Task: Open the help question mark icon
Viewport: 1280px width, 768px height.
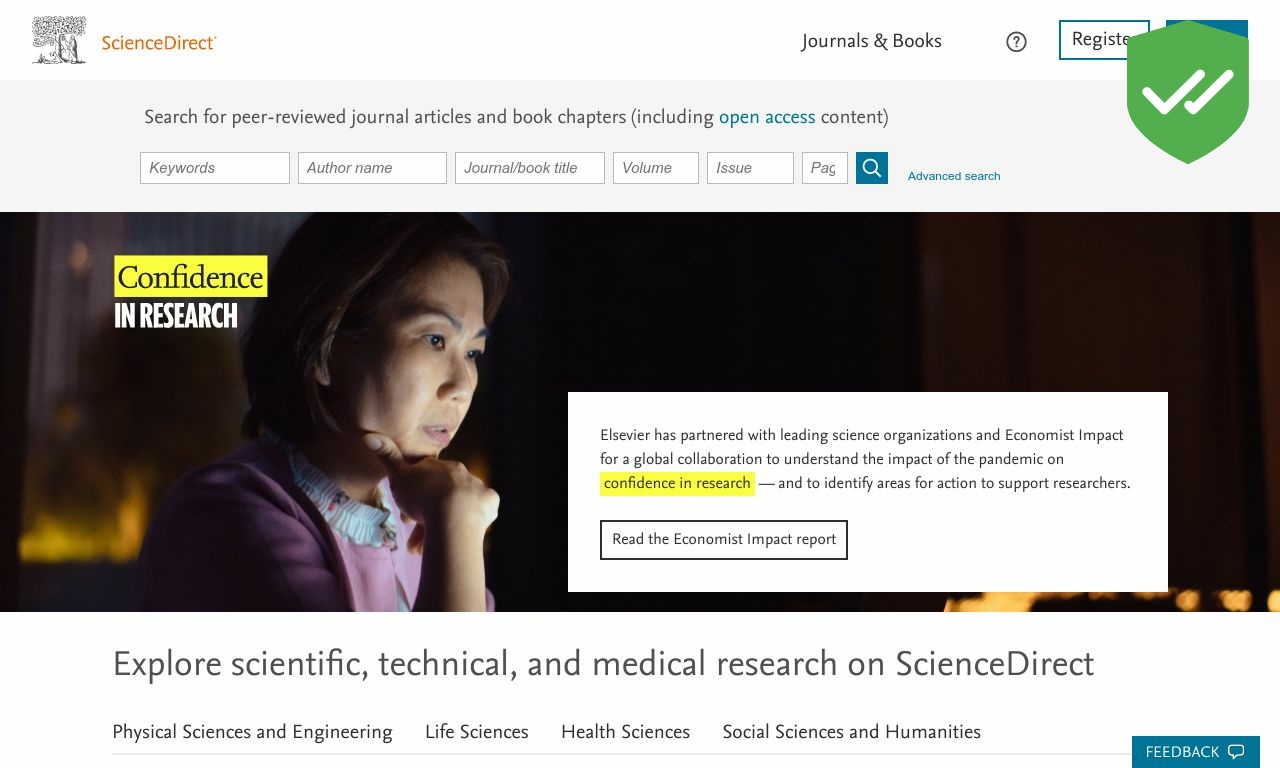Action: (x=1016, y=41)
